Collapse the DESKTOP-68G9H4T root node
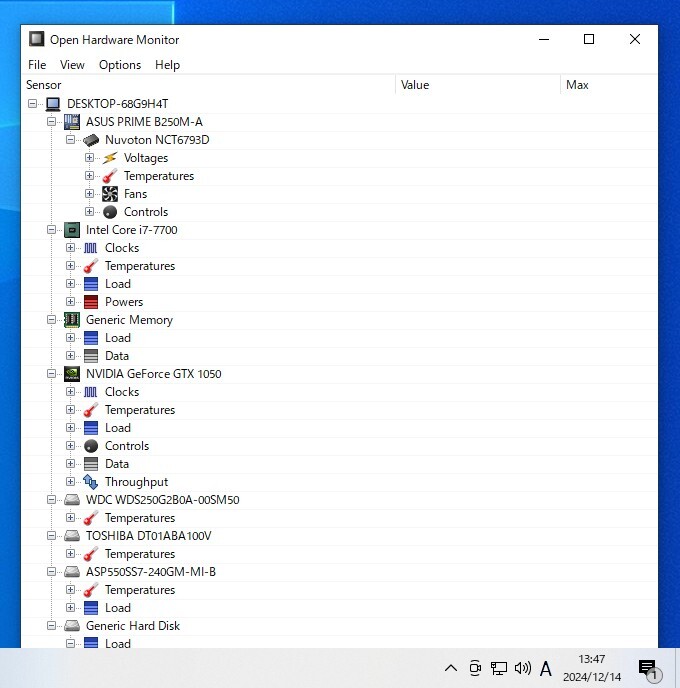Image resolution: width=680 pixels, height=688 pixels. click(x=32, y=104)
